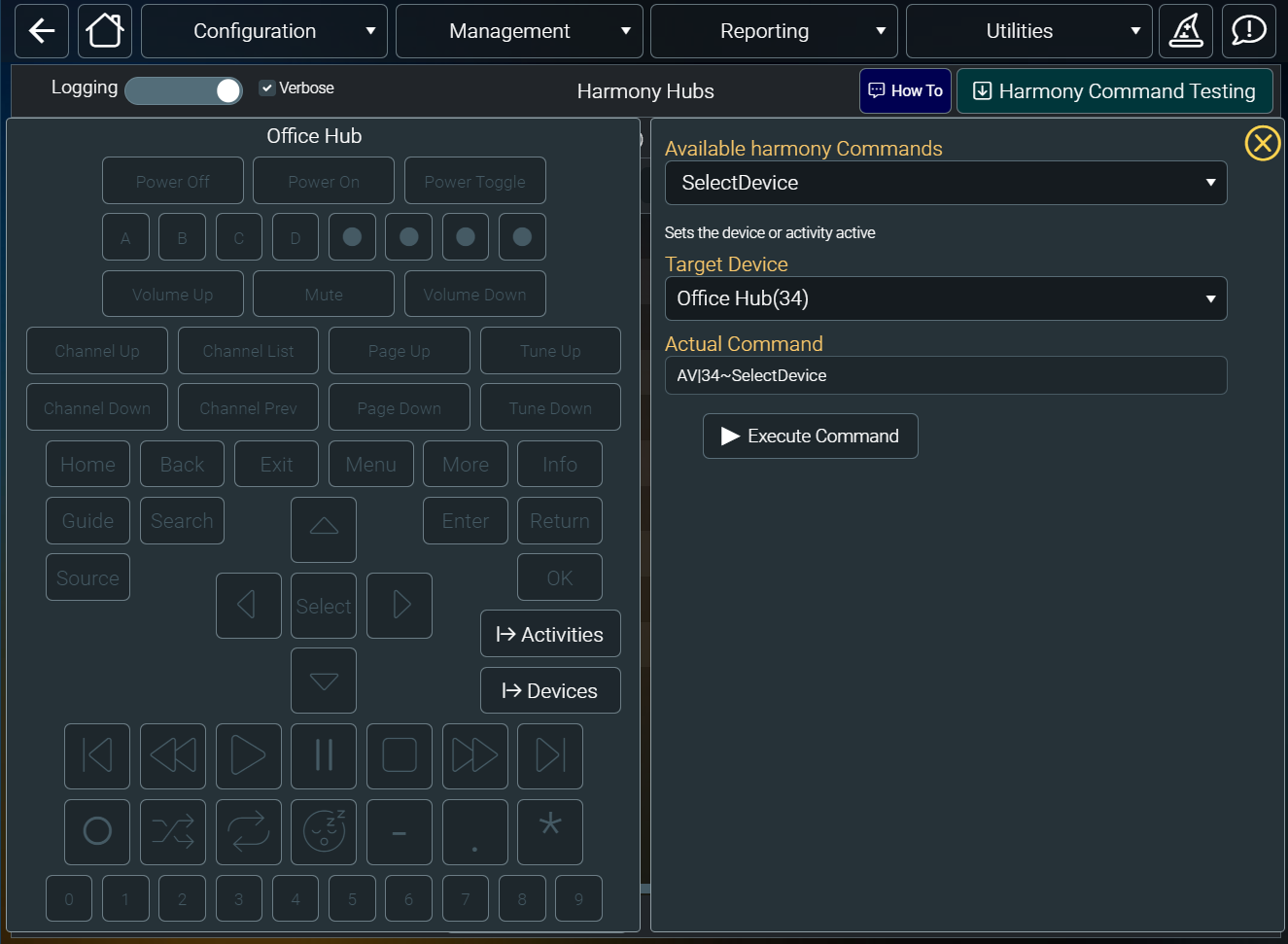The height and width of the screenshot is (944, 1288).
Task: Open the Activities list
Action: tap(550, 634)
